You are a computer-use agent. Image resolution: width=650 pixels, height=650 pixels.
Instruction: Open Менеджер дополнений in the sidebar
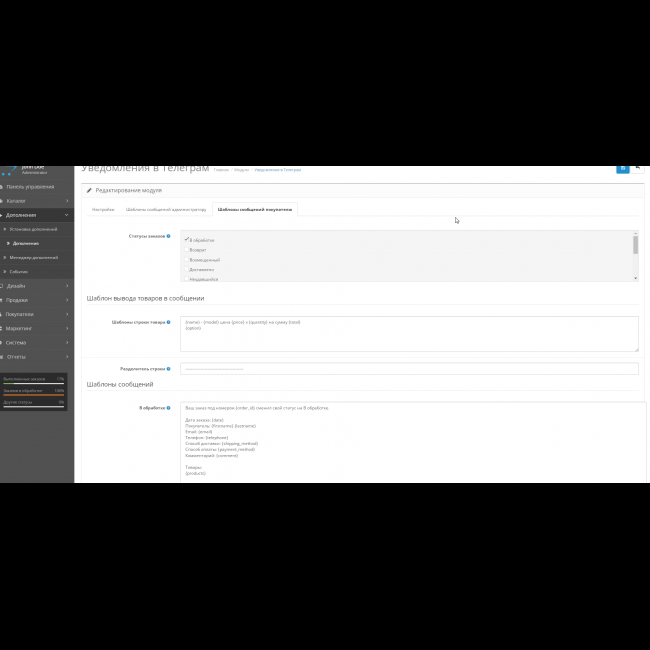[x=33, y=257]
